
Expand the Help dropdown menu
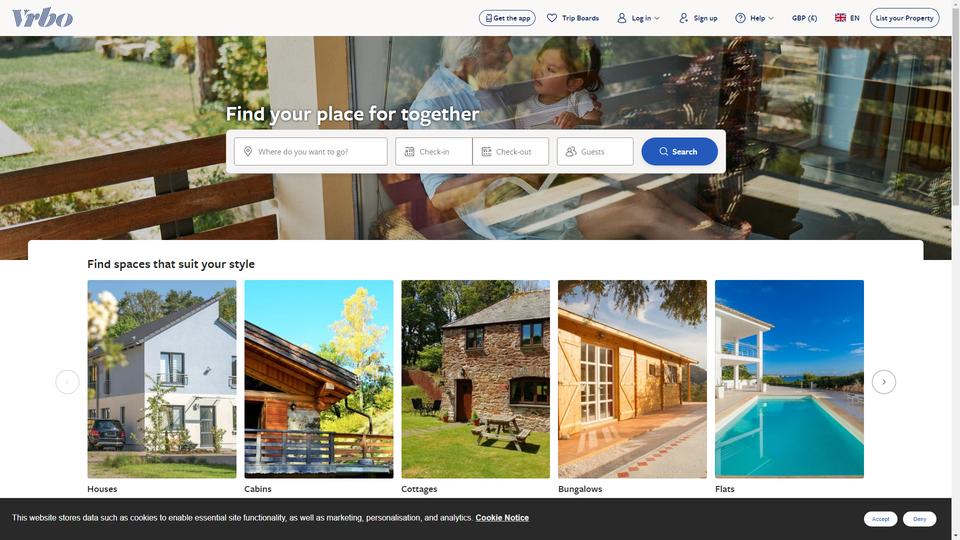pyautogui.click(x=754, y=18)
